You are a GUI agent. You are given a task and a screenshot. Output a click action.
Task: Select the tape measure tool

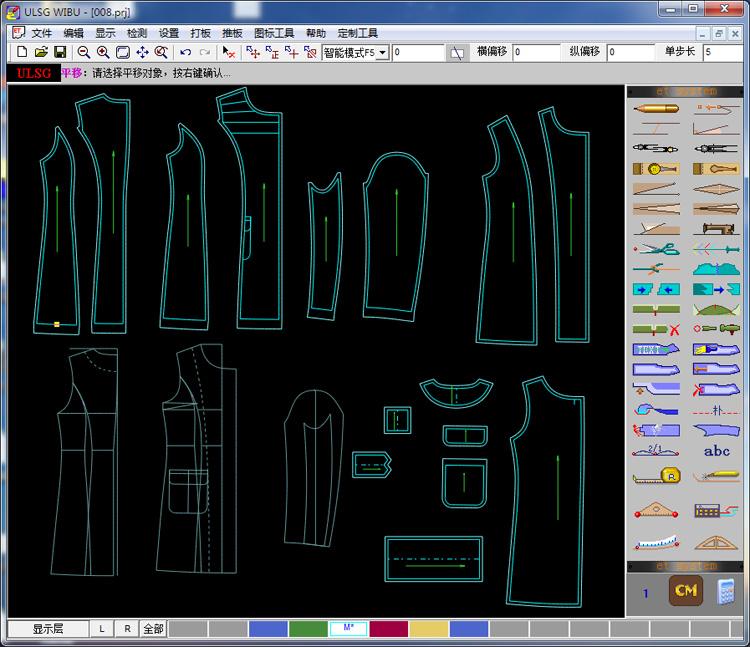[656, 475]
